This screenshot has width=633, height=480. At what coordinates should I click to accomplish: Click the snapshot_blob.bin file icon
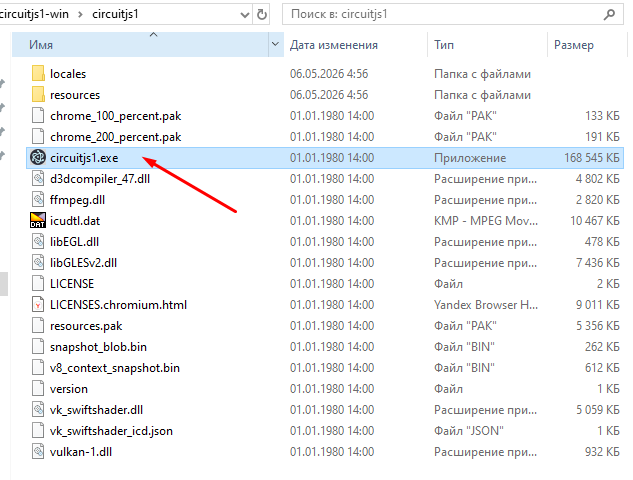click(38, 346)
